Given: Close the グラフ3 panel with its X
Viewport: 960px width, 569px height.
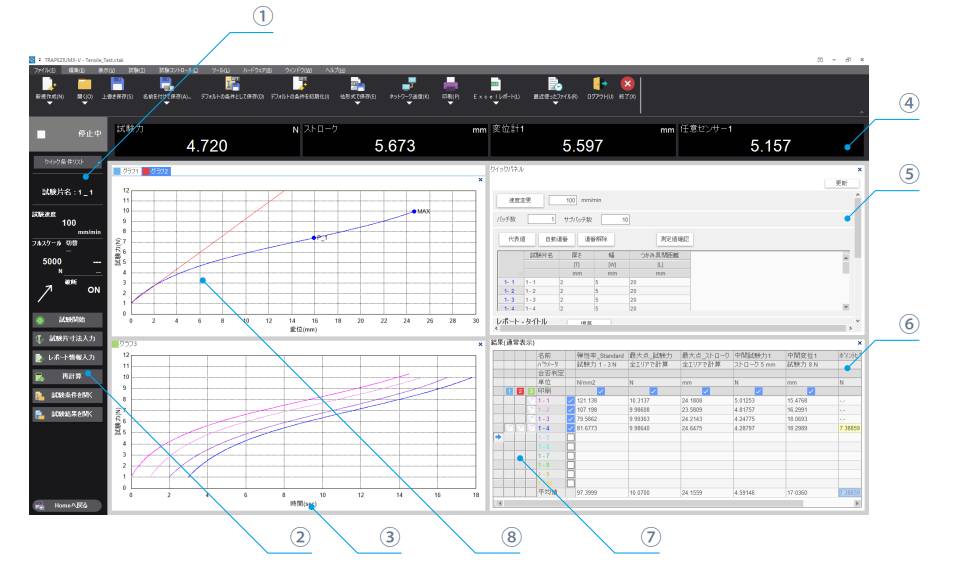Looking at the screenshot, I should 480,344.
